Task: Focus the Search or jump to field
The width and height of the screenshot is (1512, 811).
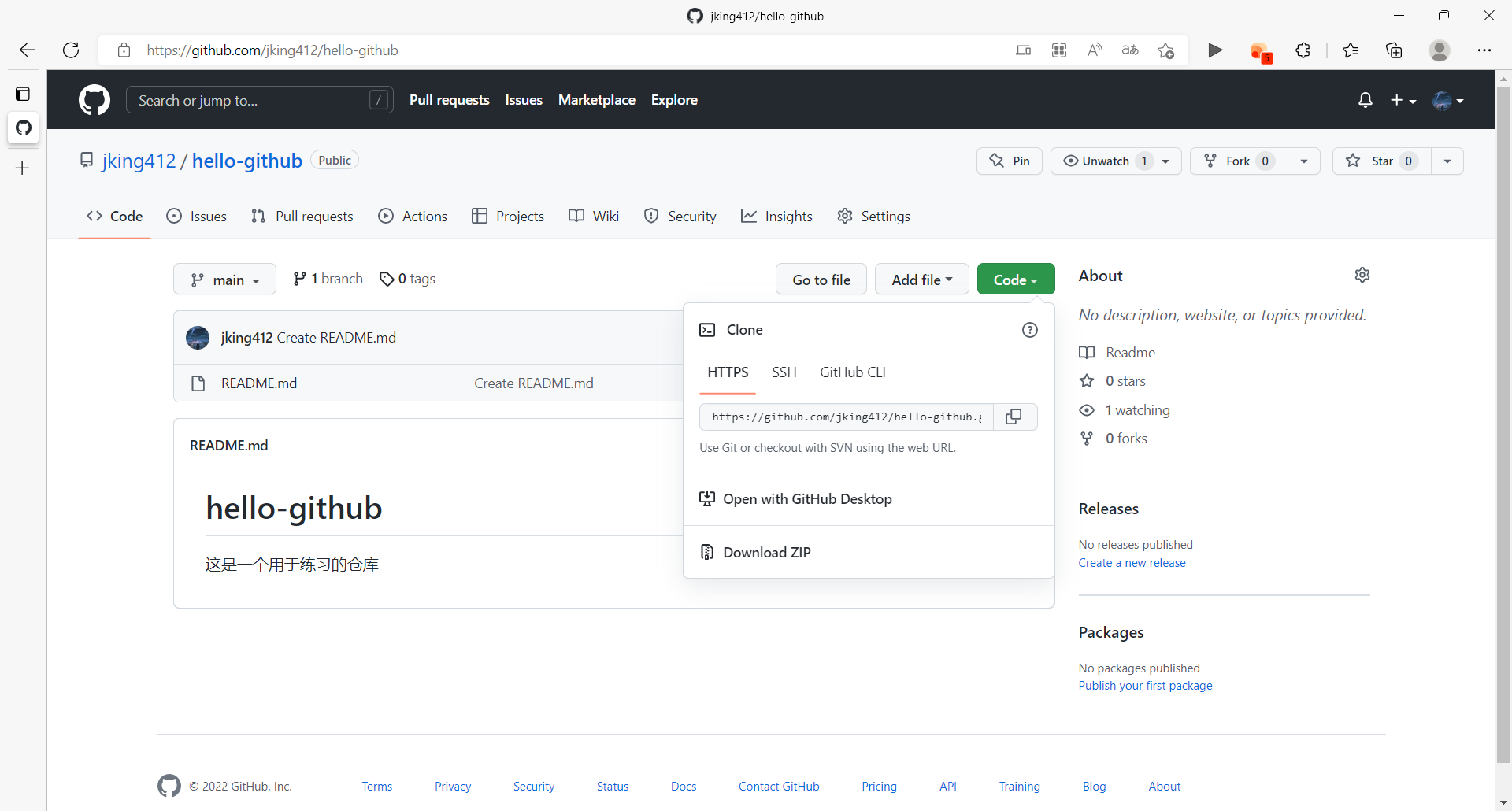Action: click(x=260, y=100)
